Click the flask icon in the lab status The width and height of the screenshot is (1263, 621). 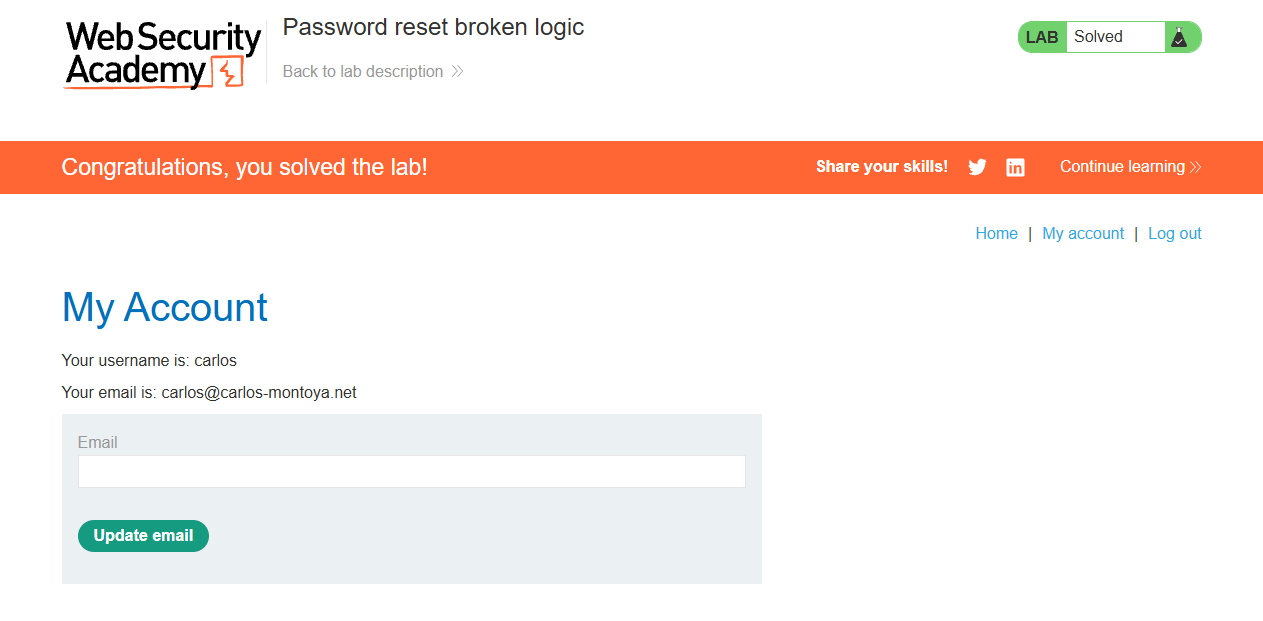(x=1179, y=37)
